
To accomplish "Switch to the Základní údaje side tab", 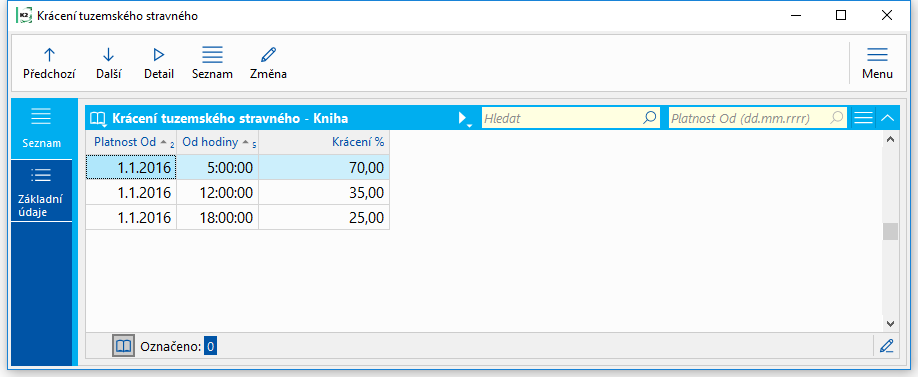I will 41,191.
